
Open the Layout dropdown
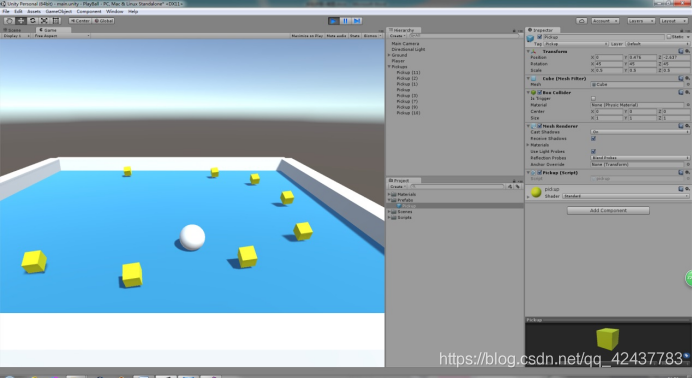pyautogui.click(x=674, y=21)
